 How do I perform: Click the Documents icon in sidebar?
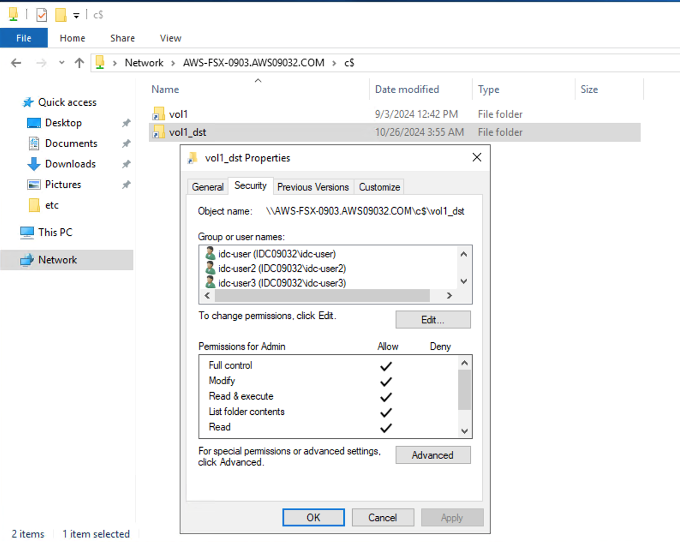click(x=34, y=143)
